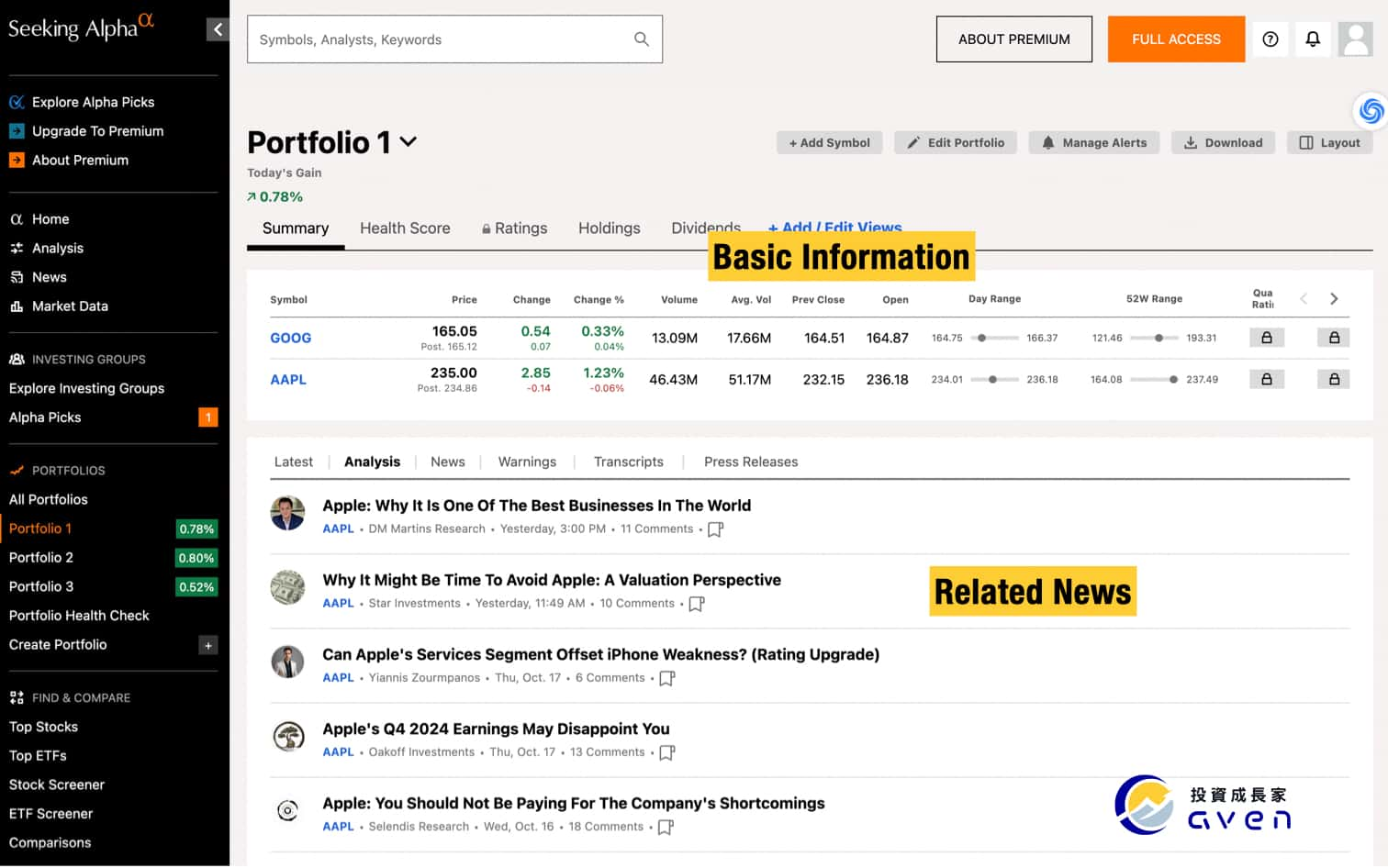Click the orange Full Access button
Screen dimensions: 1388x868
[x=1176, y=39]
